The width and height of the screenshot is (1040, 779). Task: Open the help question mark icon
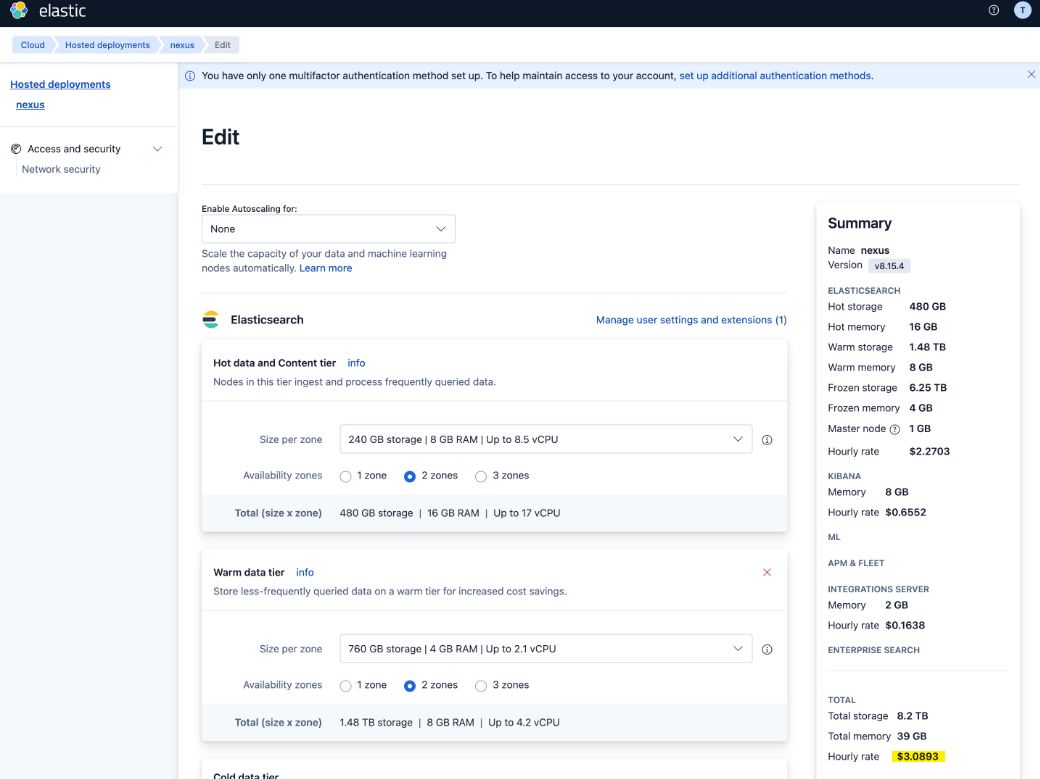[x=993, y=11]
